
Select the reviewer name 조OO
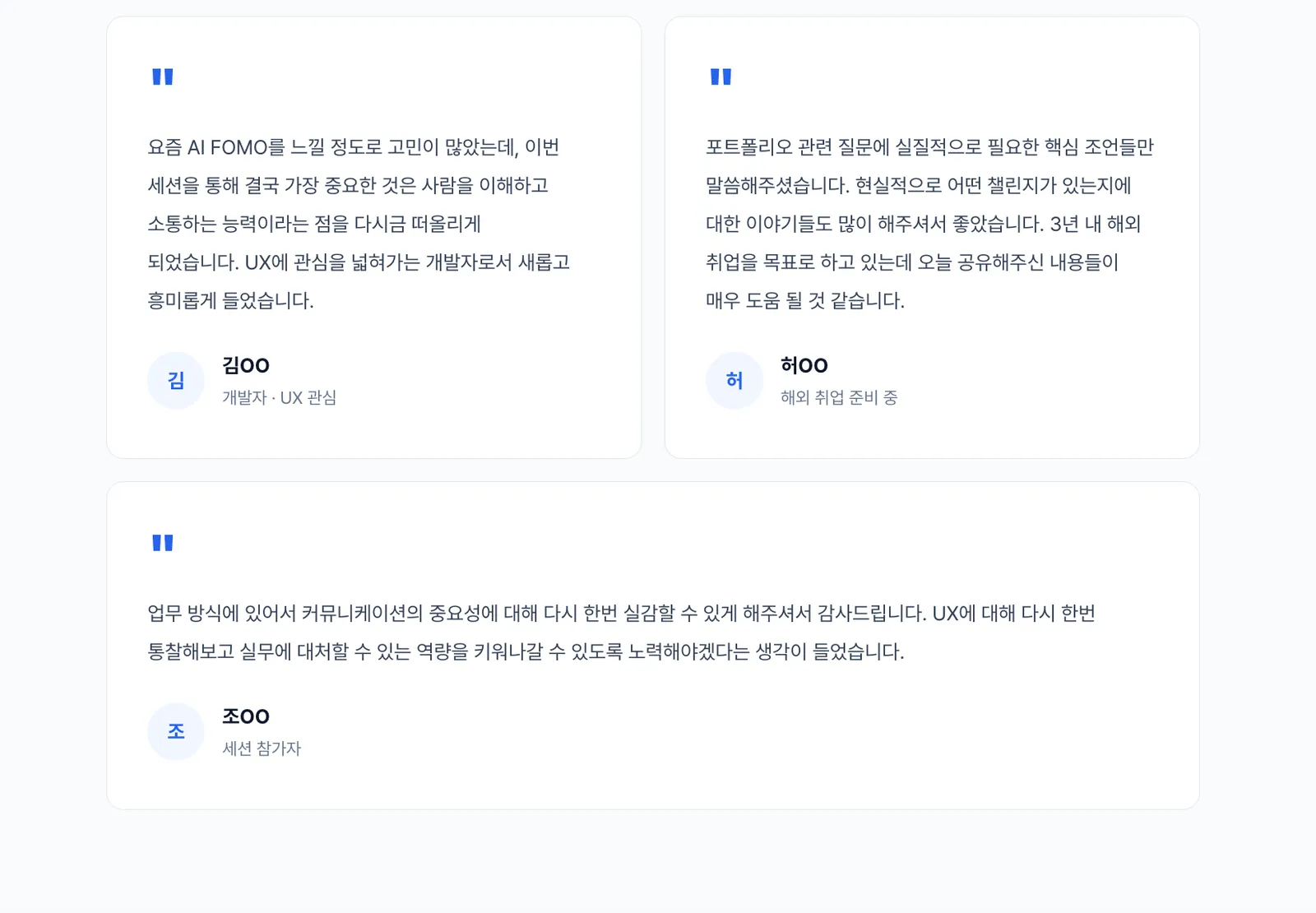[246, 716]
